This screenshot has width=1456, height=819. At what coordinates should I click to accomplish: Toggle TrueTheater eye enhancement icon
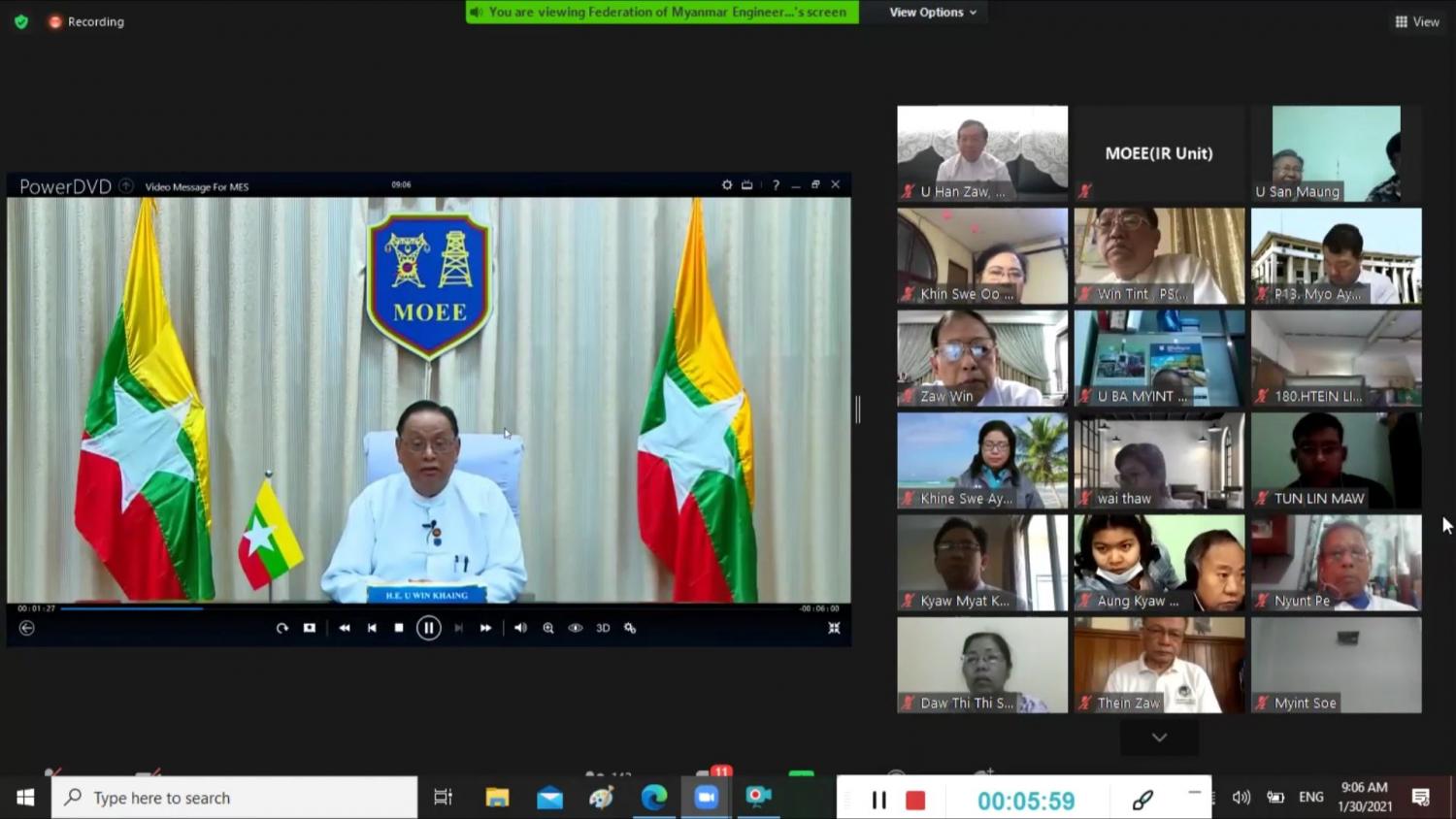(x=576, y=628)
